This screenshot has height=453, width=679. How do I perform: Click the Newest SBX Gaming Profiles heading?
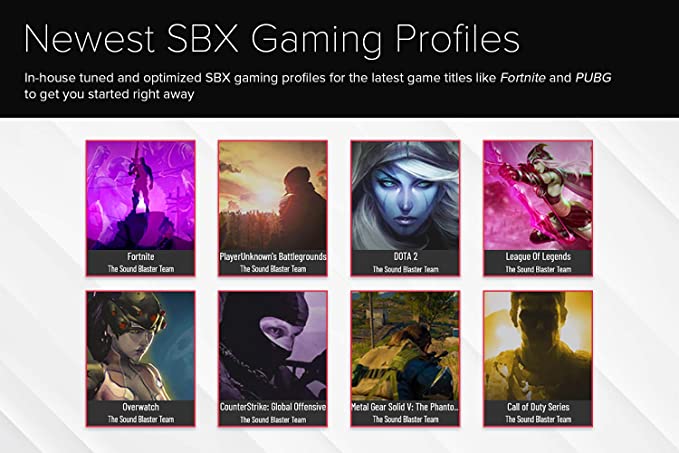pos(271,38)
